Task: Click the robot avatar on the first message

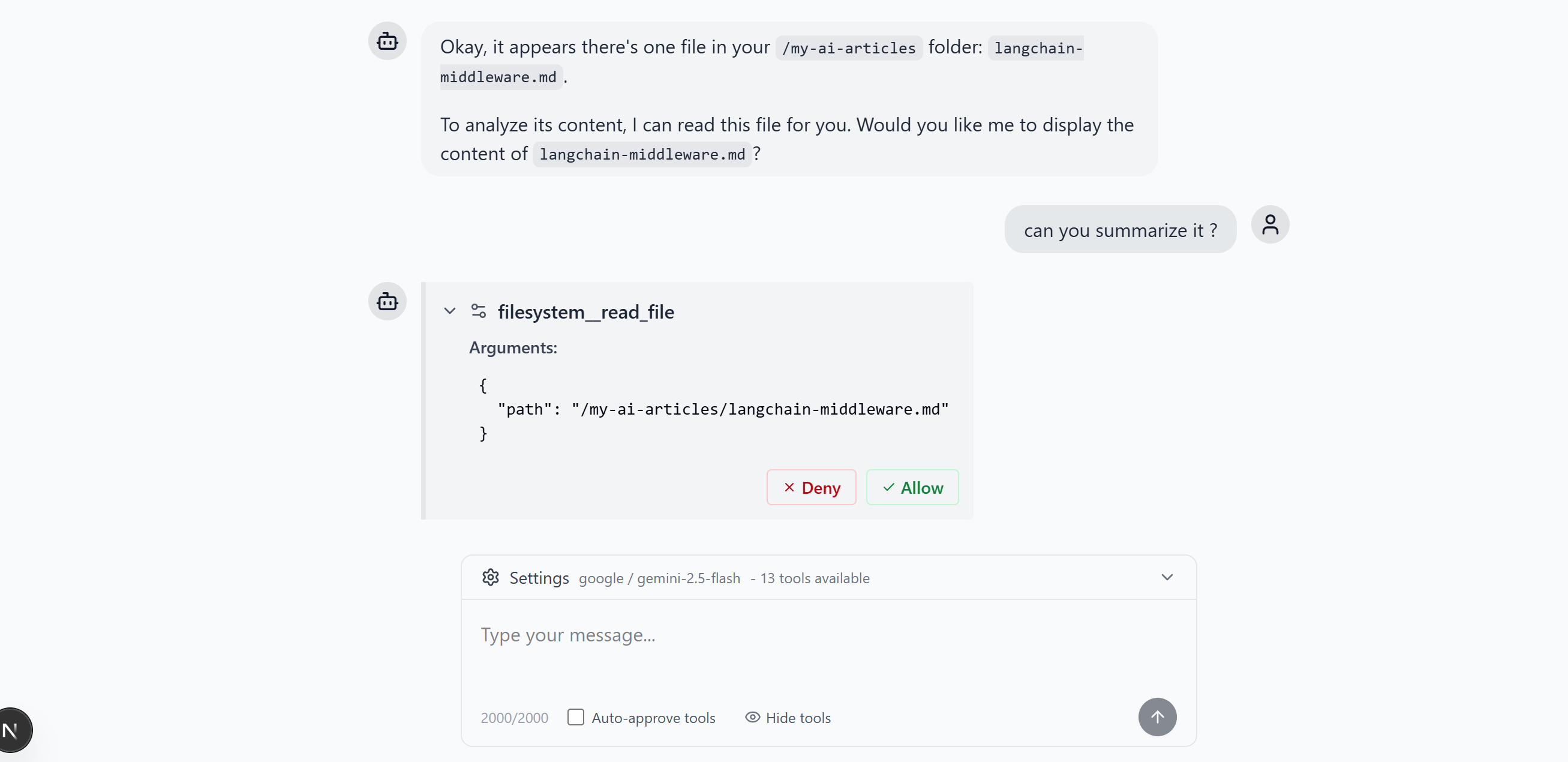Action: point(387,41)
